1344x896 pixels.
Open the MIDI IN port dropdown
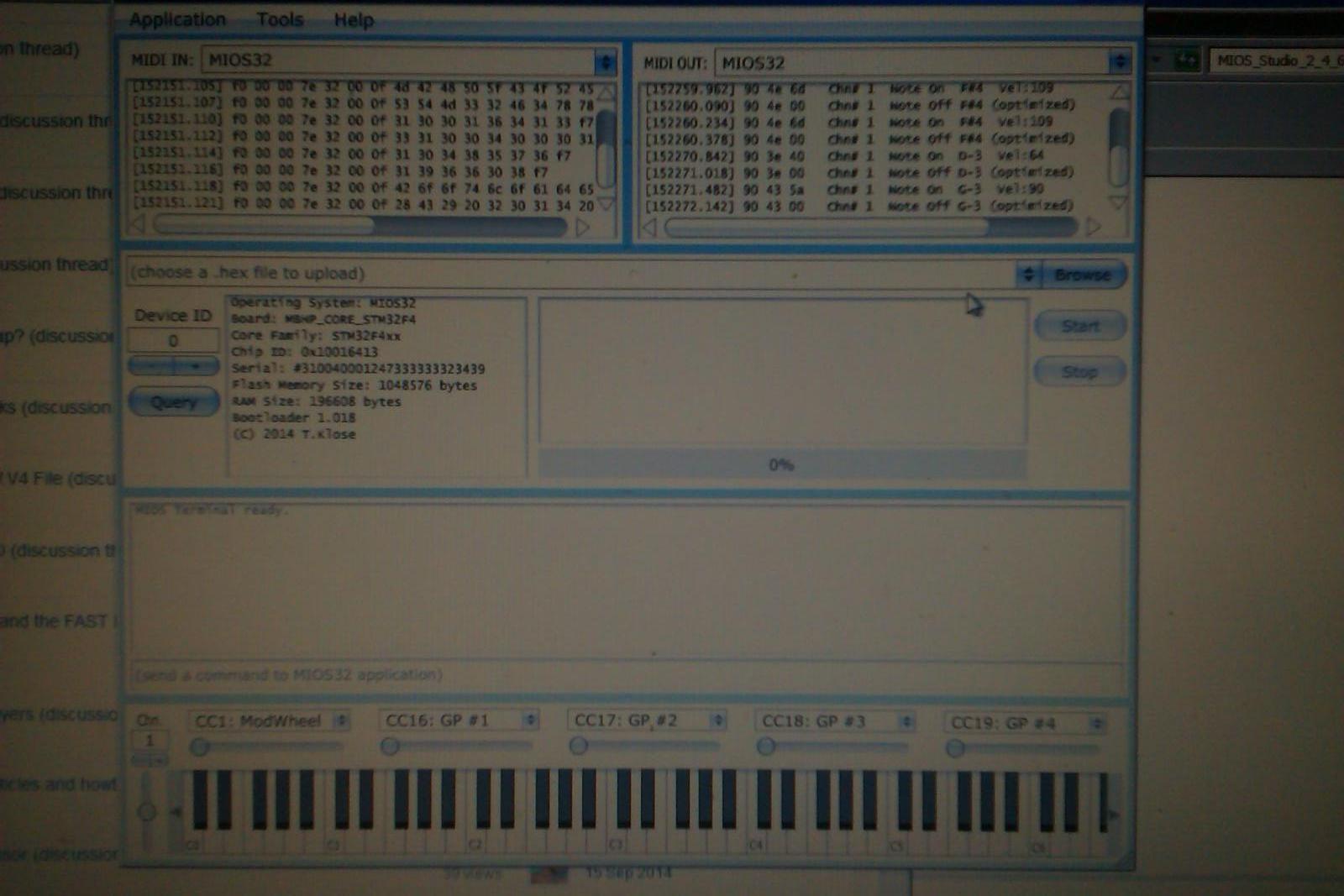click(x=605, y=62)
